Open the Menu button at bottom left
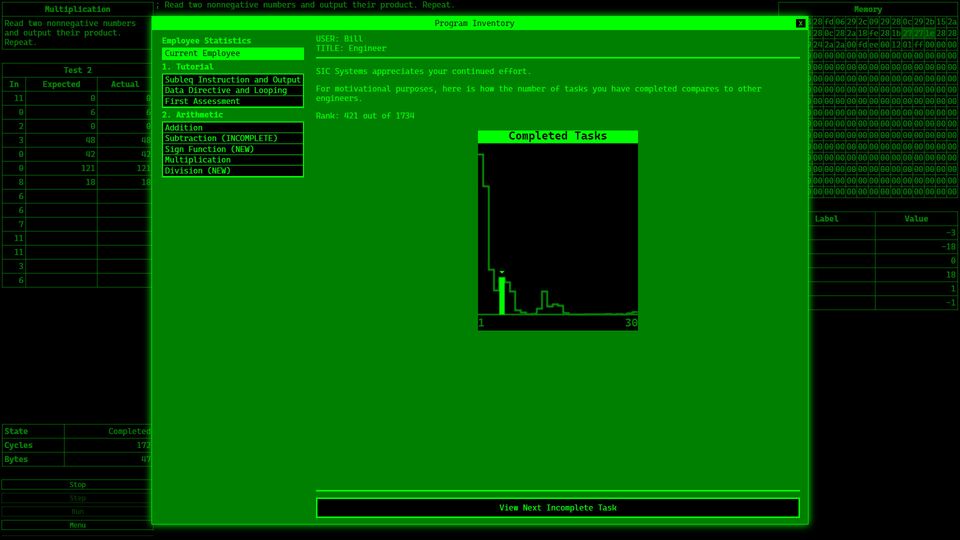Viewport: 960px width, 540px height. tap(77, 525)
